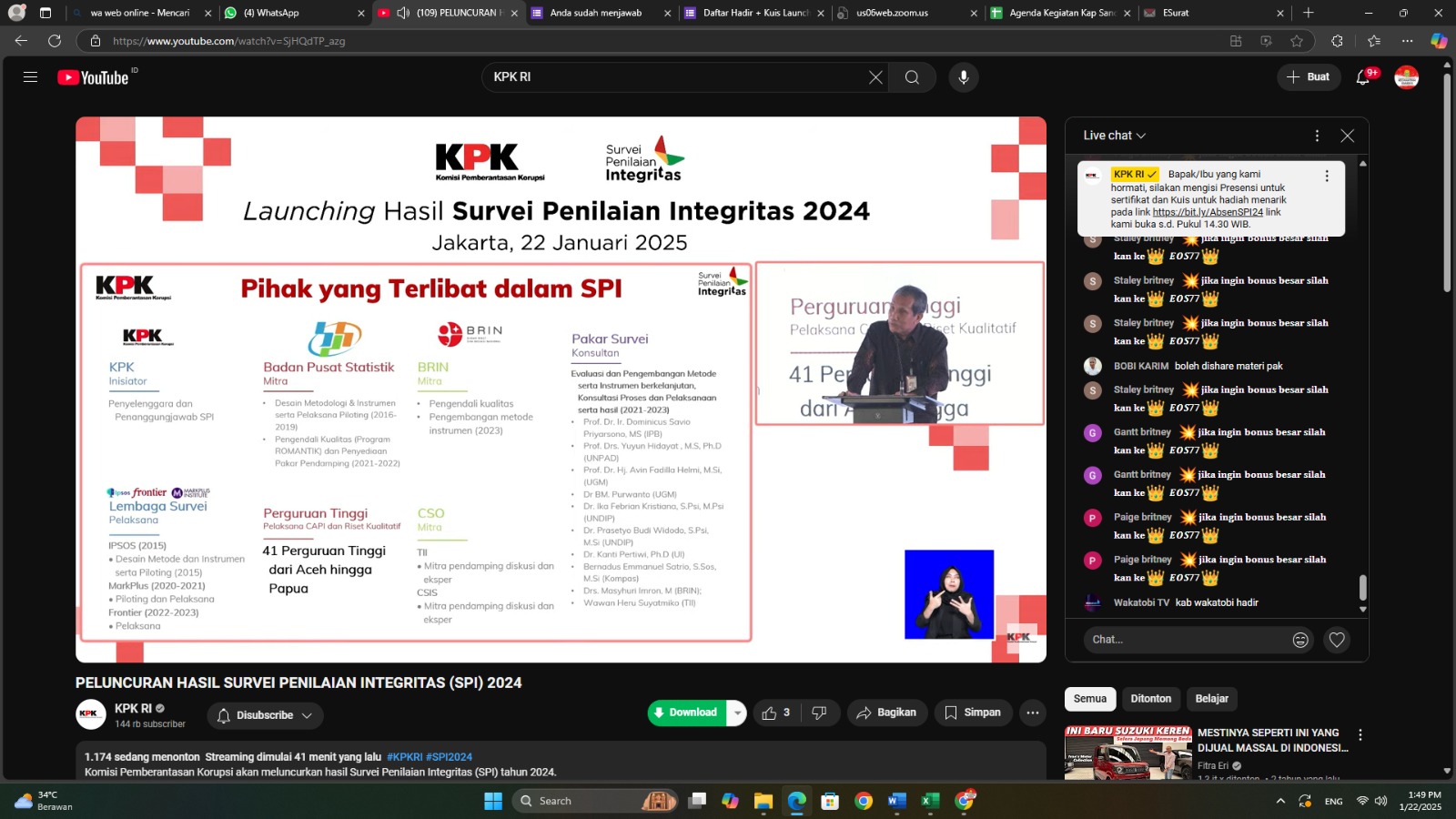Open Windows Start menu
1456x819 pixels.
pyautogui.click(x=493, y=801)
